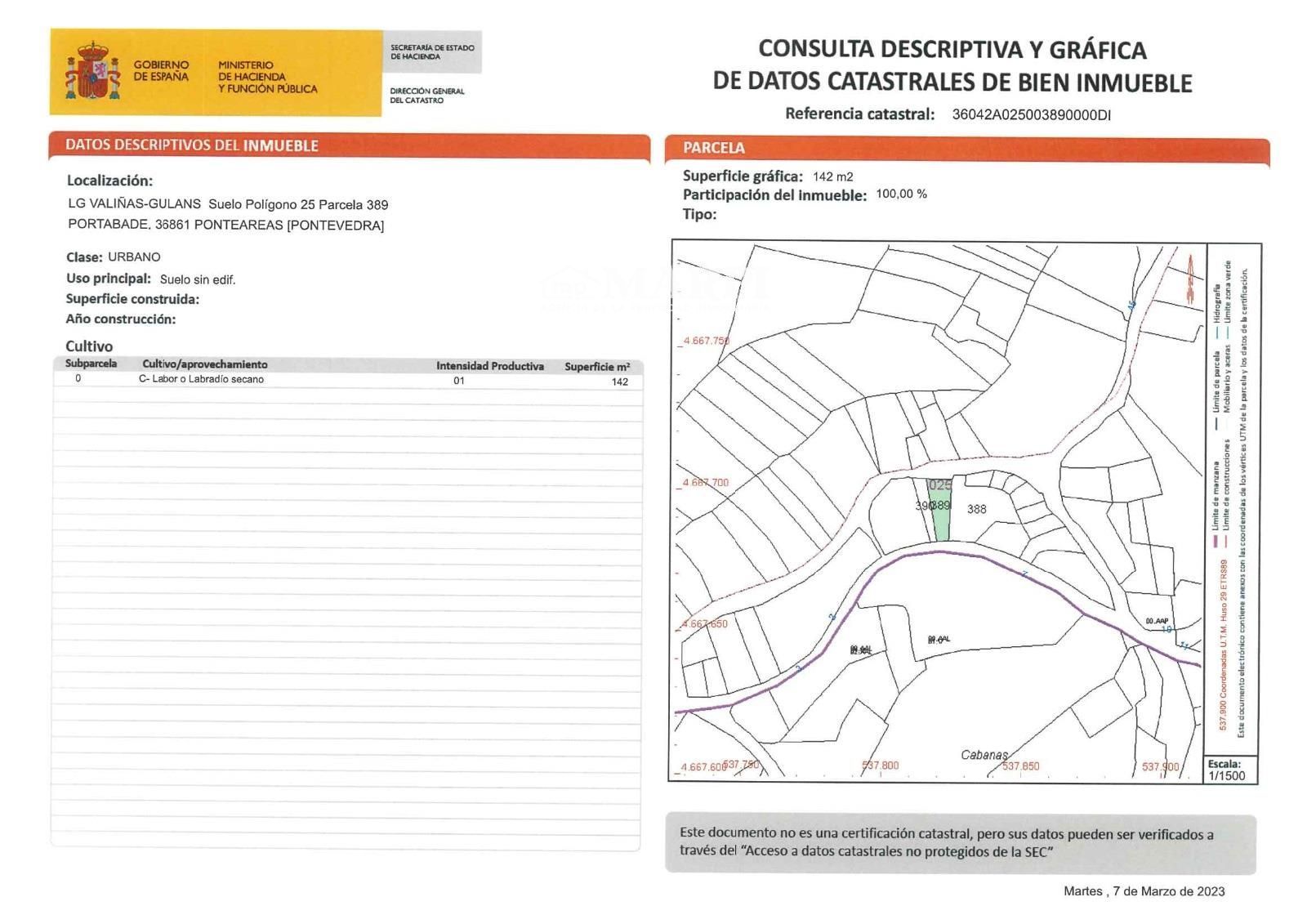Click the 'Escala: 1/1500' scale box
1307x924 pixels.
(x=1231, y=770)
